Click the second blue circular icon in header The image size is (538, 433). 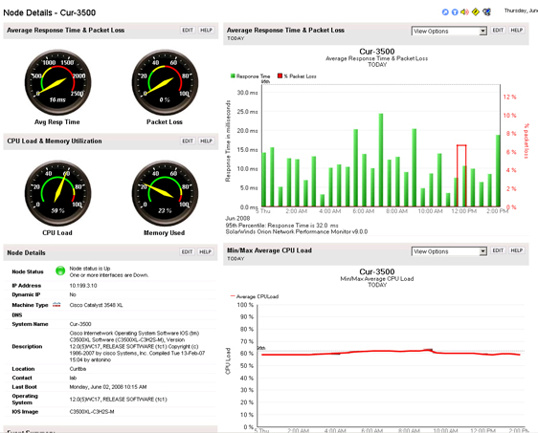click(455, 12)
